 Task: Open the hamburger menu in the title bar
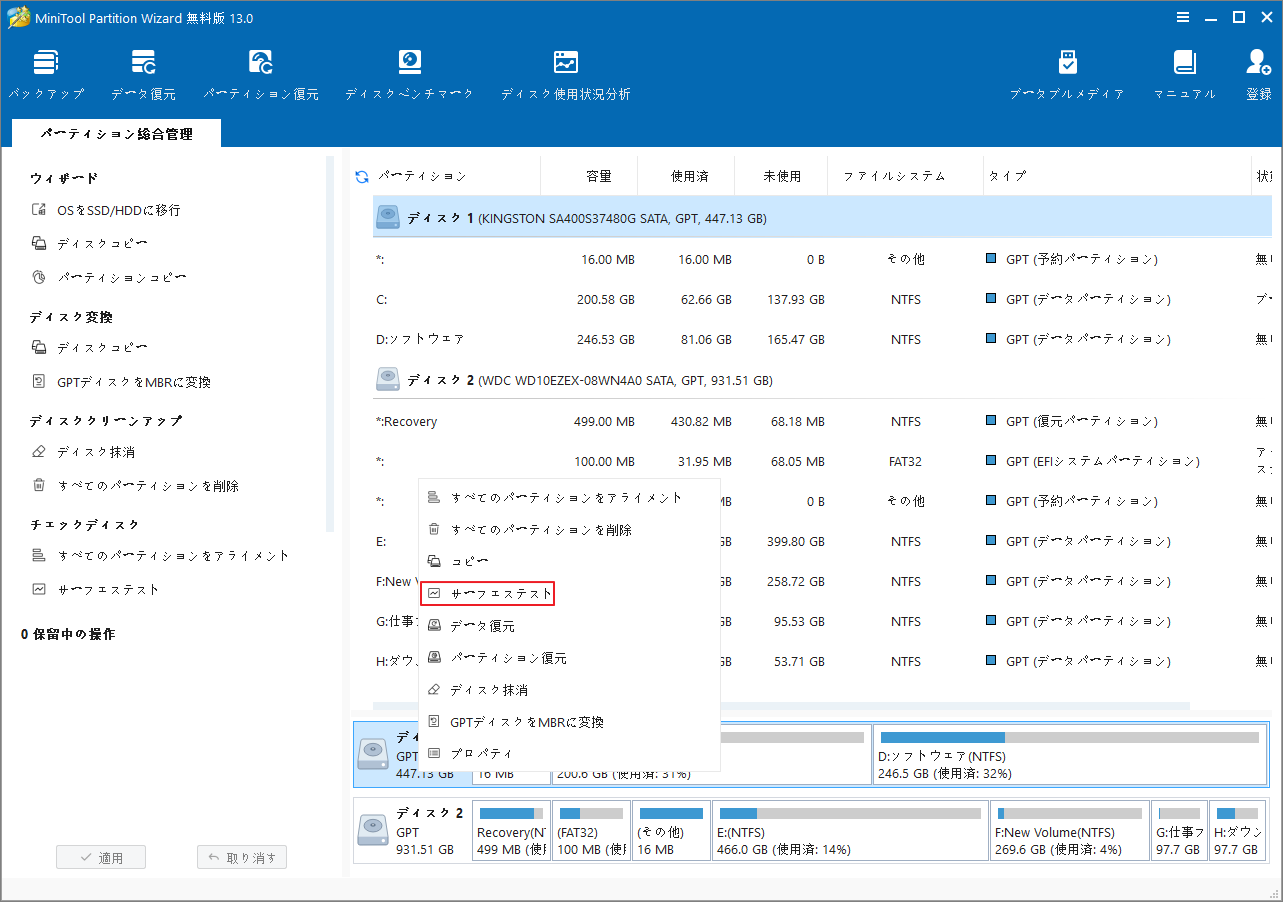pyautogui.click(x=1183, y=17)
